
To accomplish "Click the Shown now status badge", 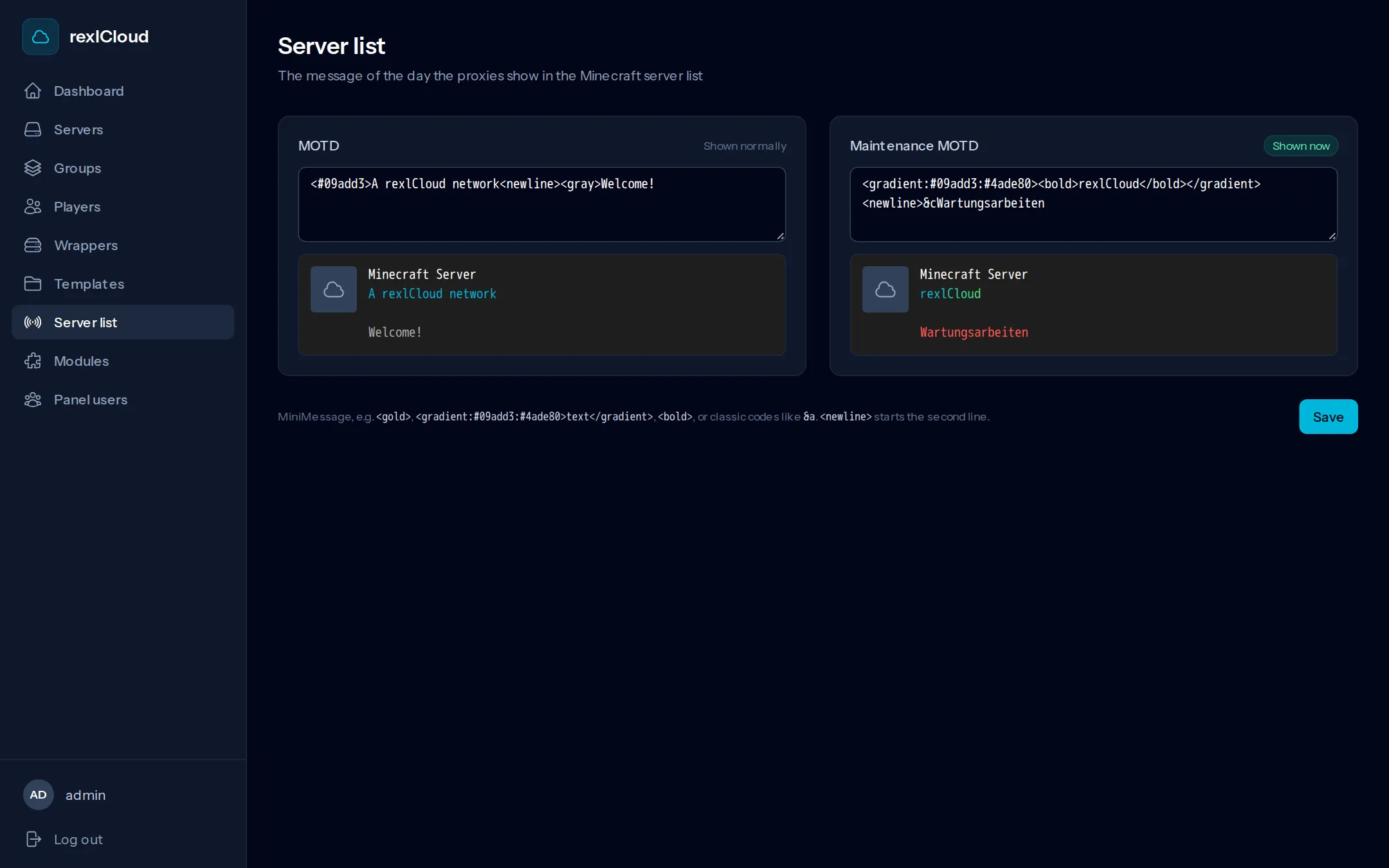I will pos(1301,146).
